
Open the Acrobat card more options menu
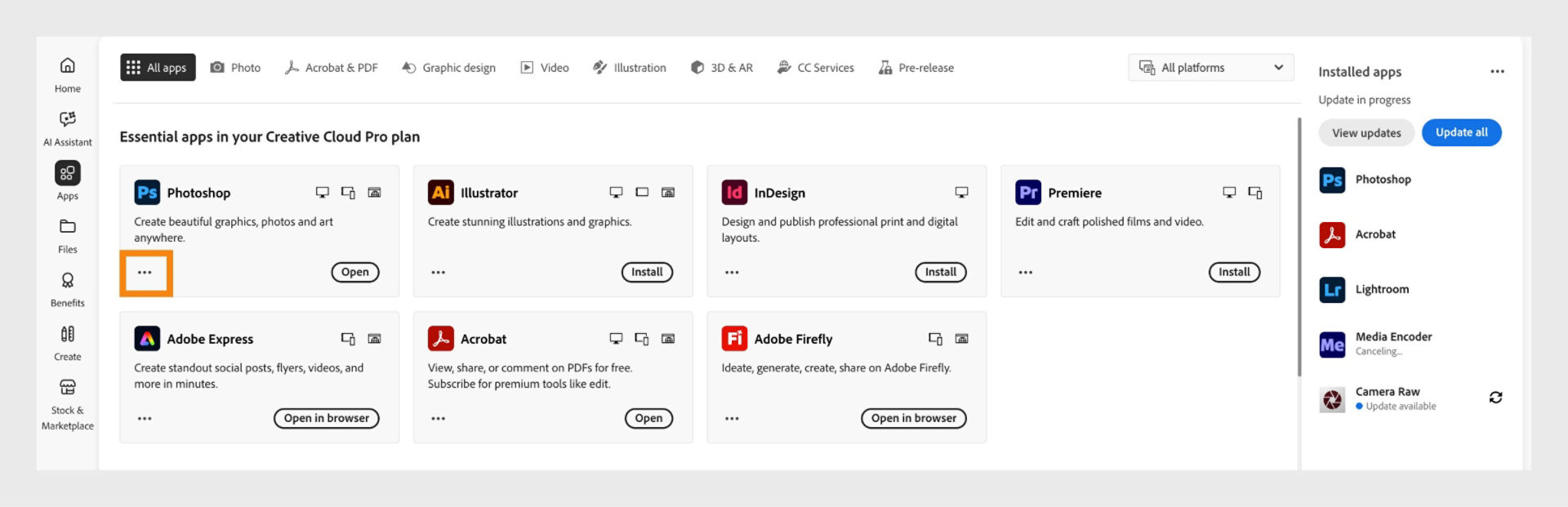439,419
